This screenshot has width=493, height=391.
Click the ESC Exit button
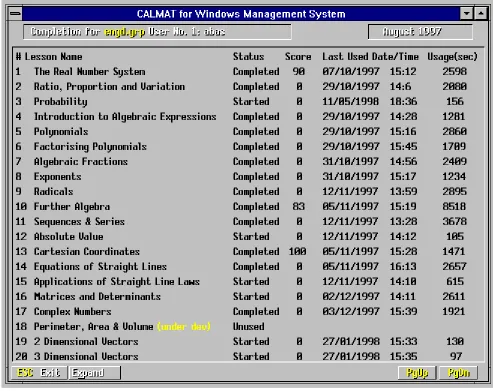[39, 373]
